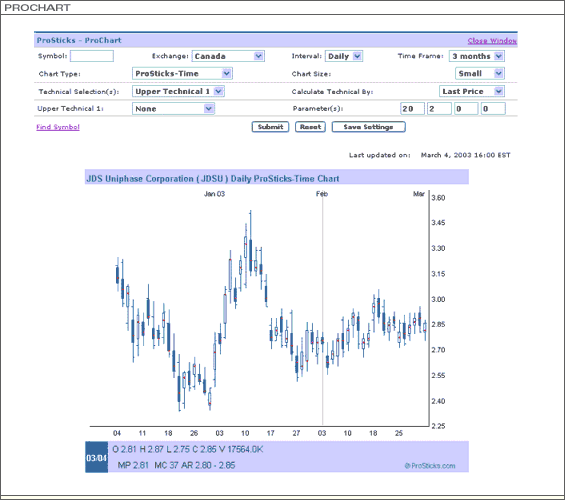Viewport: 565px width, 500px height.
Task: Click the Submit button
Action: click(x=270, y=127)
